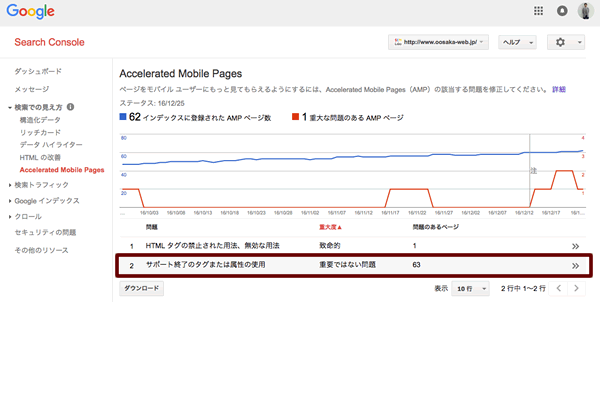Open the 10 行 rows-per-page dropdown

pyautogui.click(x=470, y=288)
